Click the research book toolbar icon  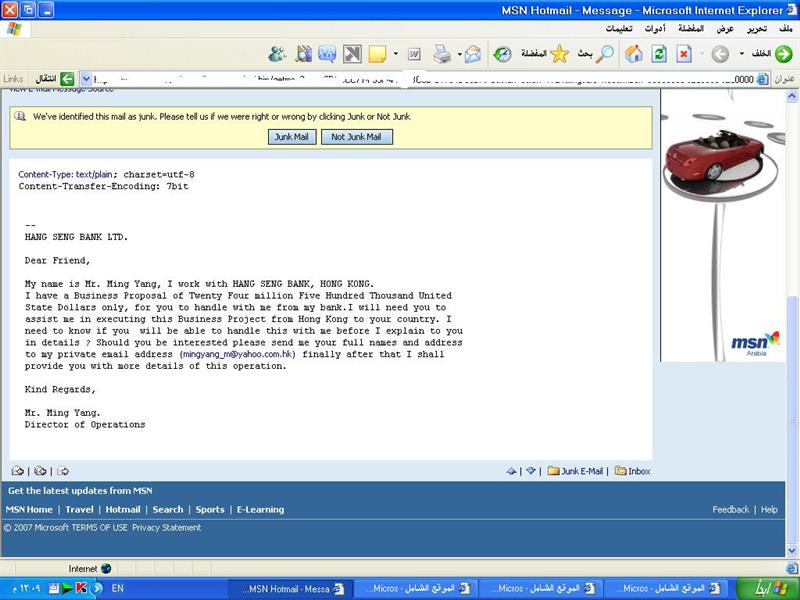(x=303, y=54)
